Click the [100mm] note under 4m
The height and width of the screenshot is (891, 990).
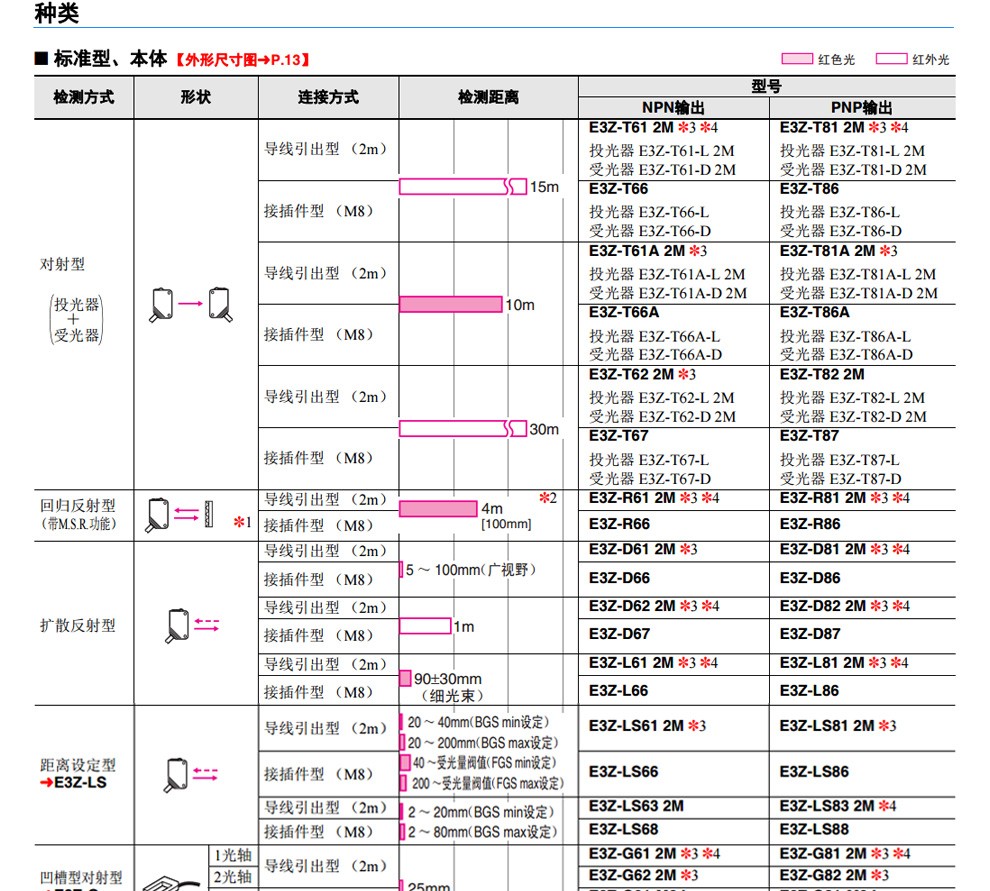(x=506, y=525)
